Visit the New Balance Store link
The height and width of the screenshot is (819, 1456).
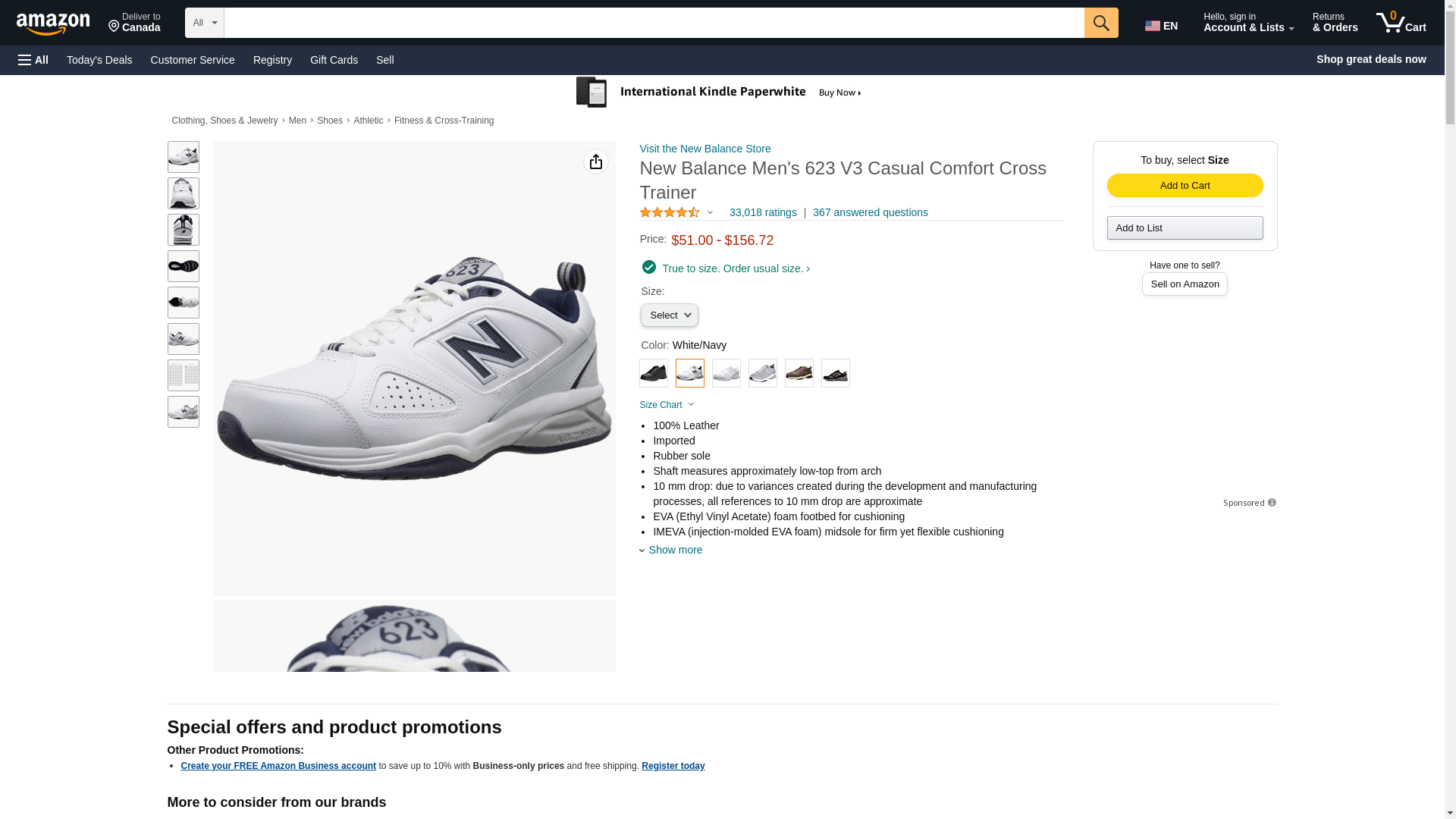704,149
